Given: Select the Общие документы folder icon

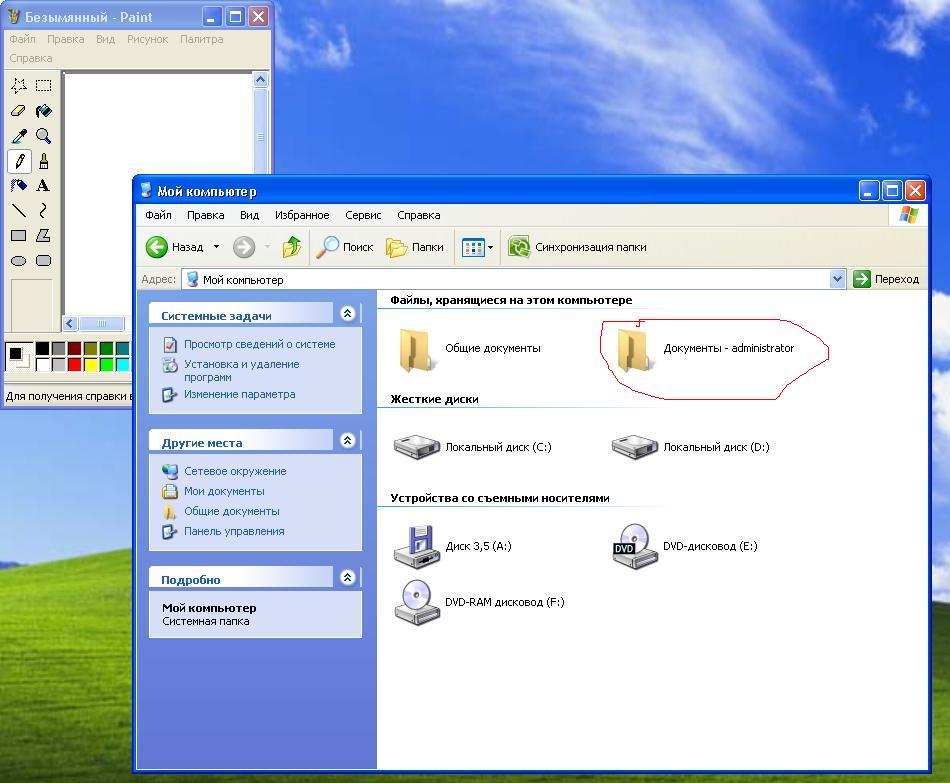Looking at the screenshot, I should coord(415,348).
